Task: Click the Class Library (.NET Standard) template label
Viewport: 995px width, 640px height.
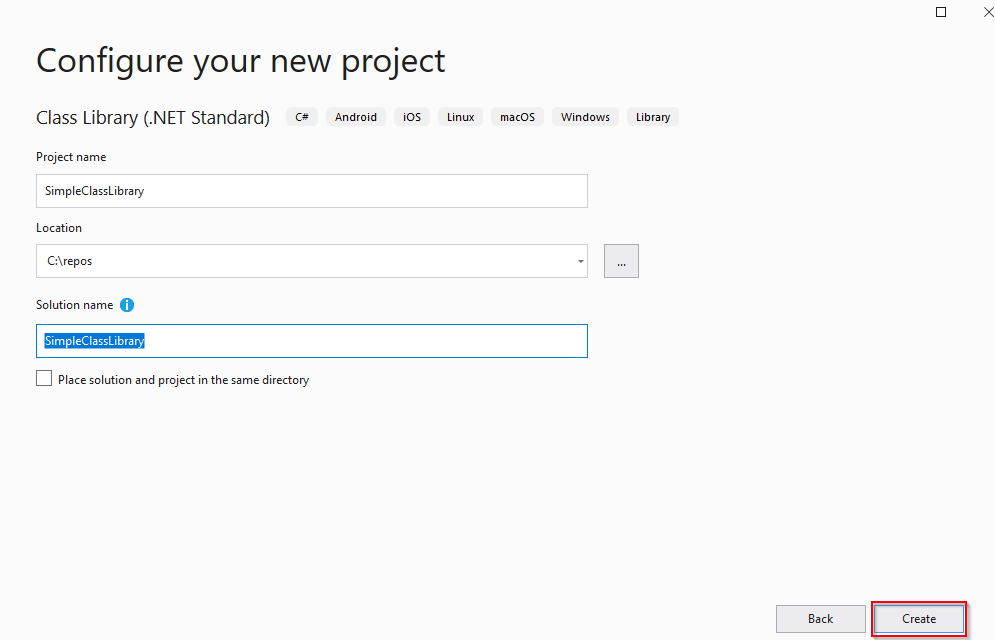Action: (152, 117)
